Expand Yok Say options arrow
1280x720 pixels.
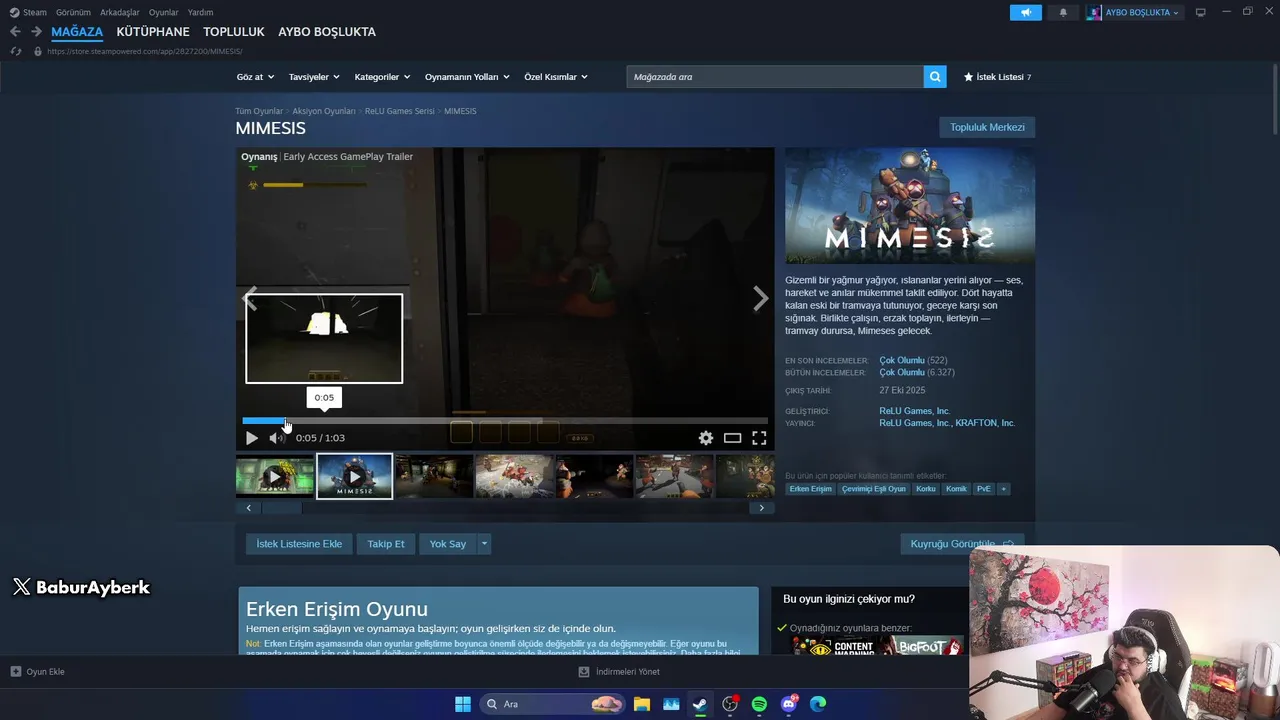pos(484,544)
